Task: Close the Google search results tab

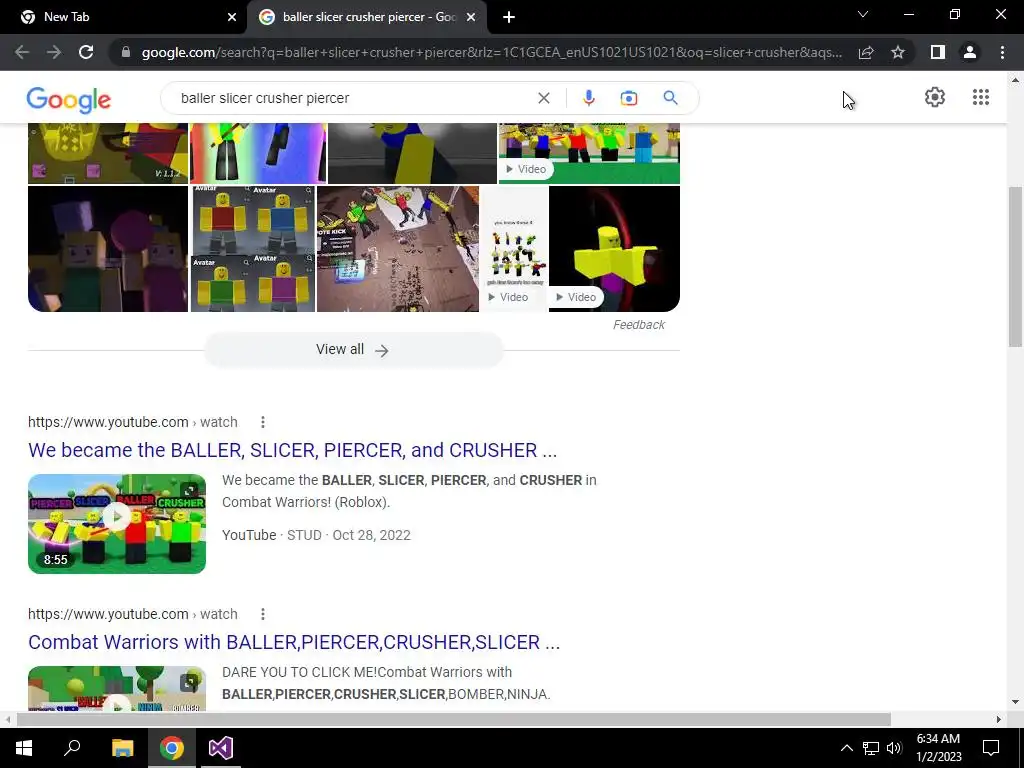Action: point(471,17)
